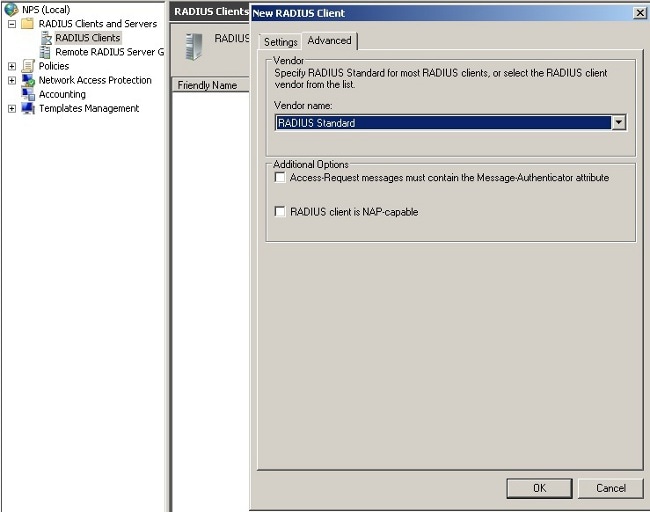
Task: Select Templates Management label
Action: point(89,108)
